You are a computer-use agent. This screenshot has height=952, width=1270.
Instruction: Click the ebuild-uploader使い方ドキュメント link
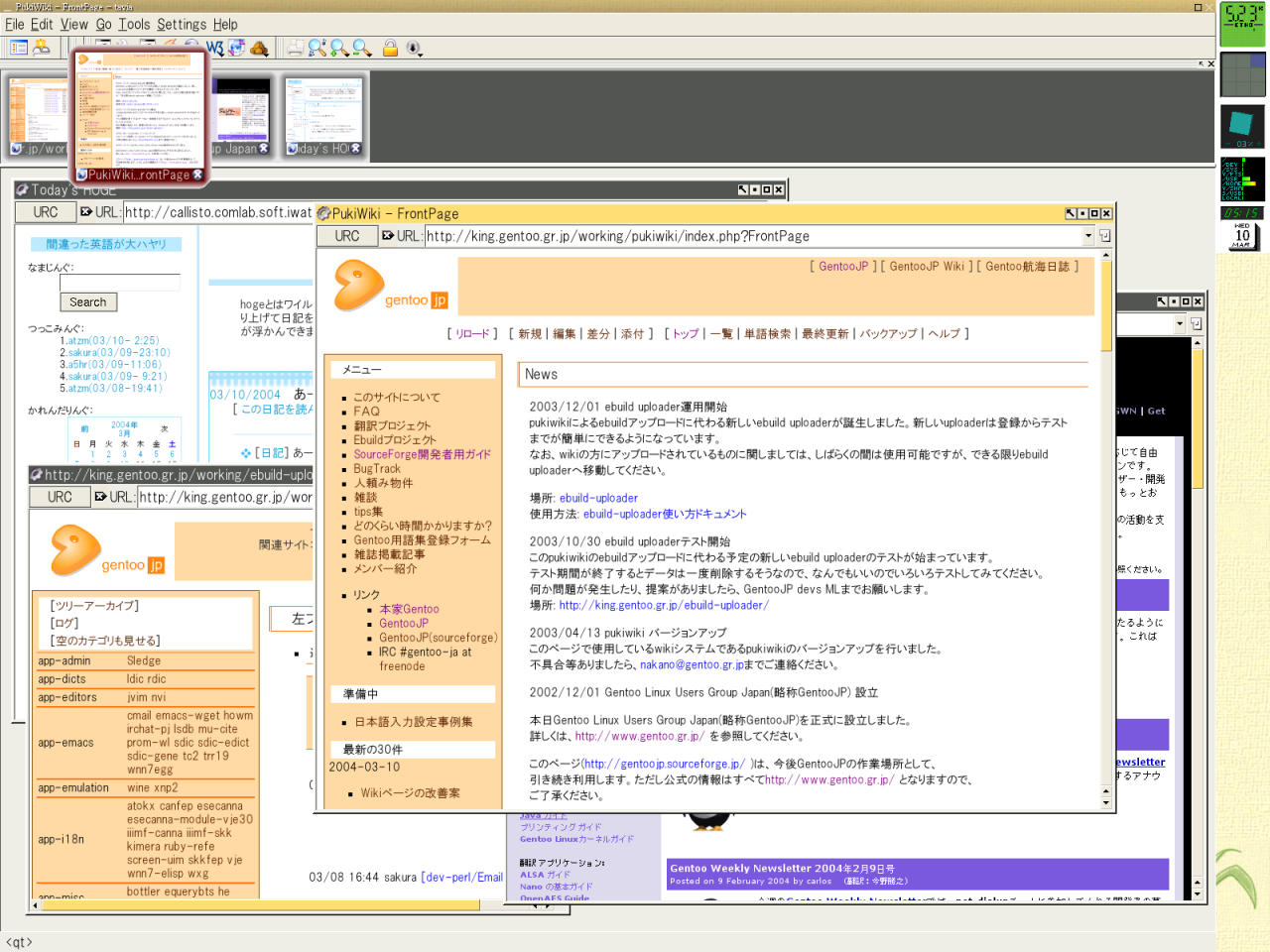point(665,514)
